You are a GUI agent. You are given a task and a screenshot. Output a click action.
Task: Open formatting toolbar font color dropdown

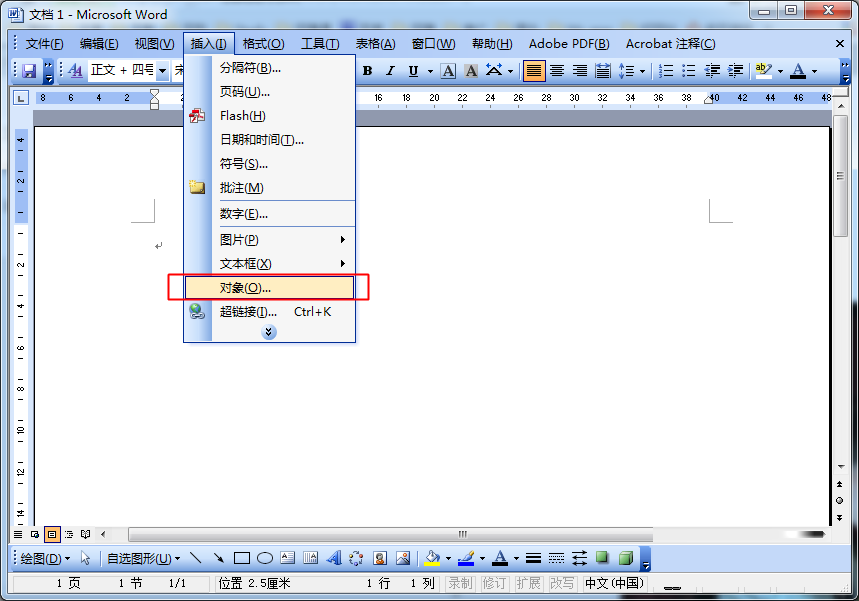tap(814, 71)
